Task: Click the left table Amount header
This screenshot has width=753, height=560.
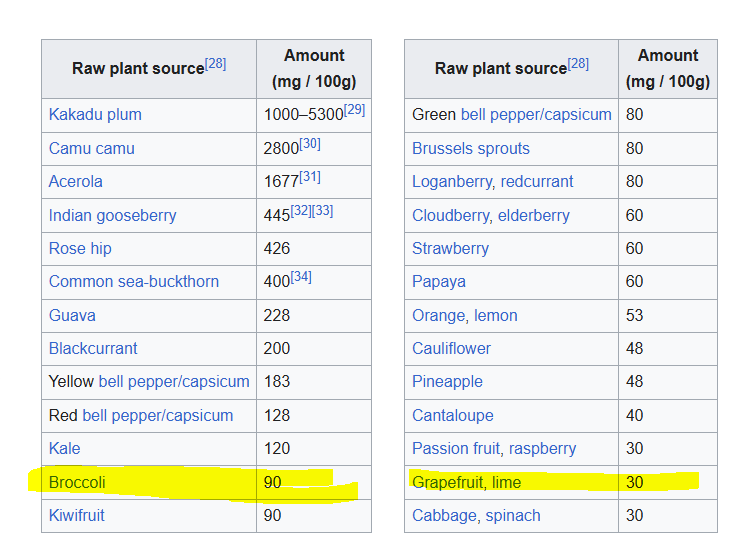Action: point(314,69)
